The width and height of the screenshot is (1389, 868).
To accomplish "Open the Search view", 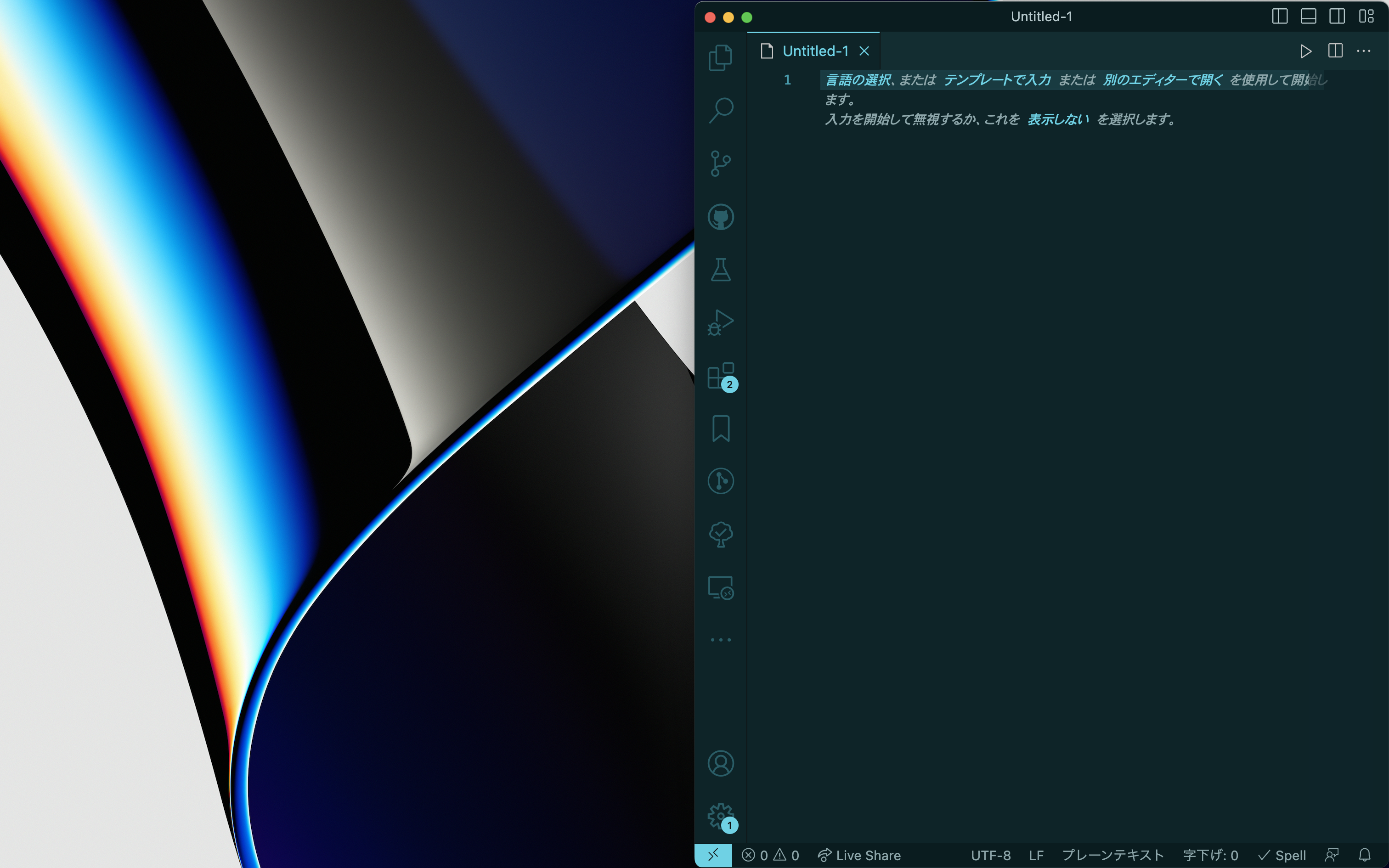I will pos(720,110).
